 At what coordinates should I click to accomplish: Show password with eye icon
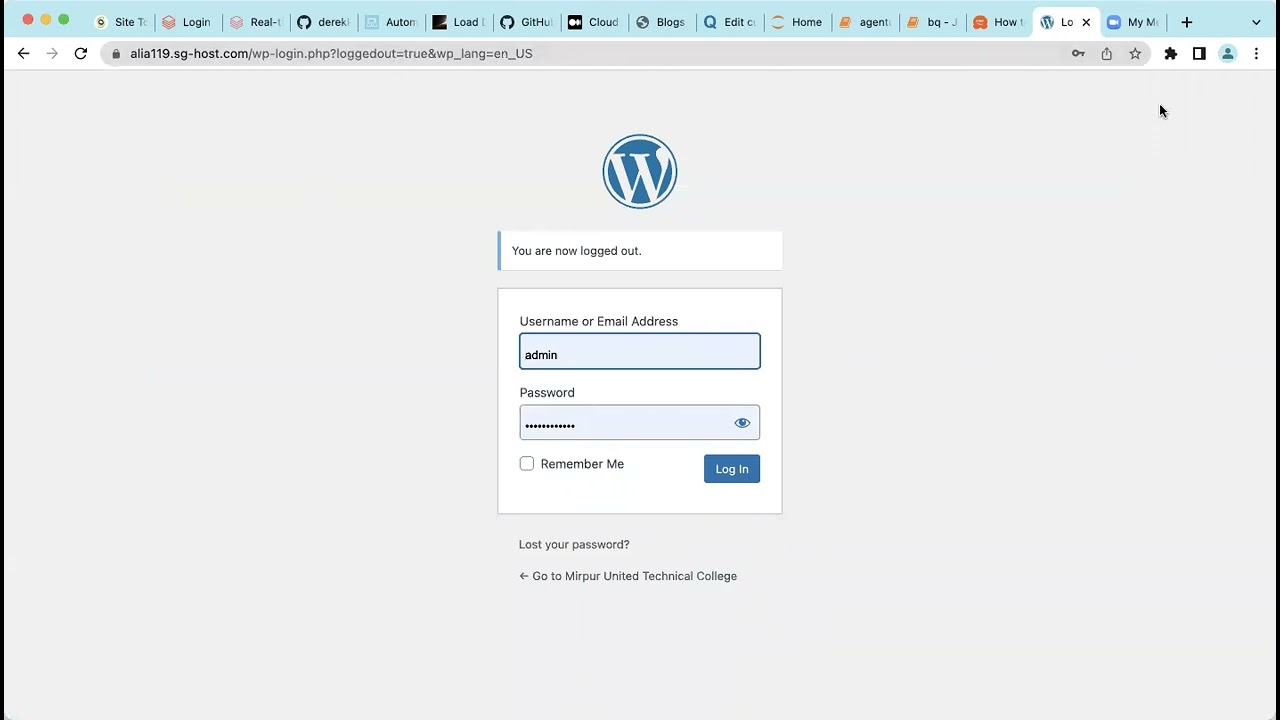[742, 423]
